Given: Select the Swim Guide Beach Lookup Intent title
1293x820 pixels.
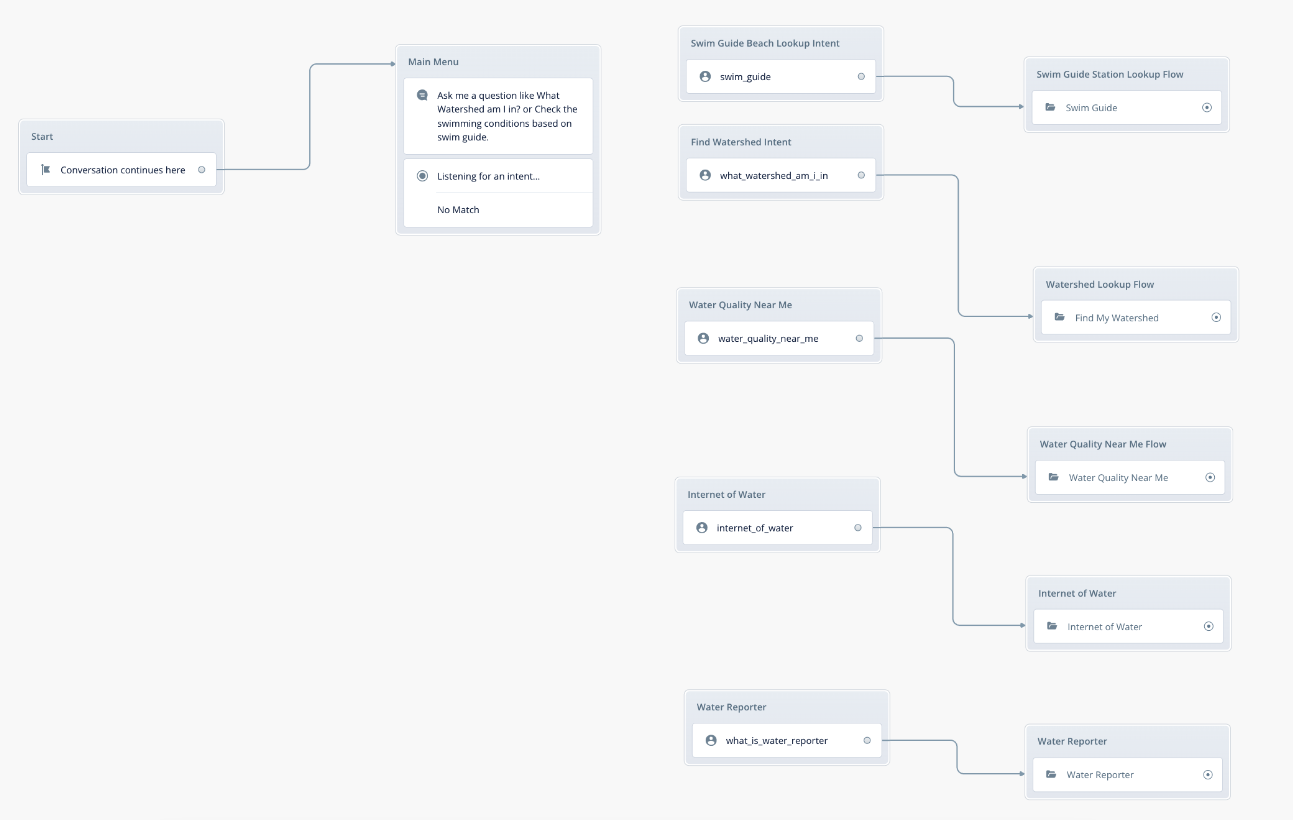Looking at the screenshot, I should tap(765, 44).
